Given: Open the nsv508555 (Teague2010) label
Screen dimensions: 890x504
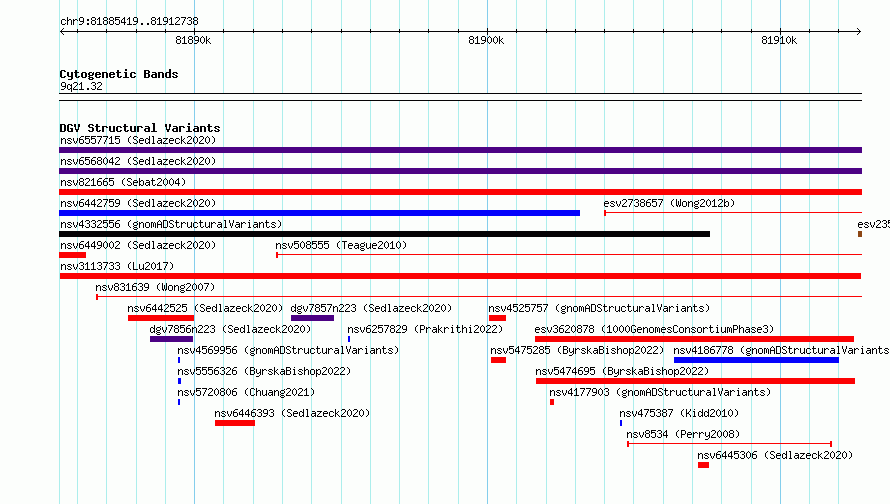Looking at the screenshot, I should coord(341,245).
